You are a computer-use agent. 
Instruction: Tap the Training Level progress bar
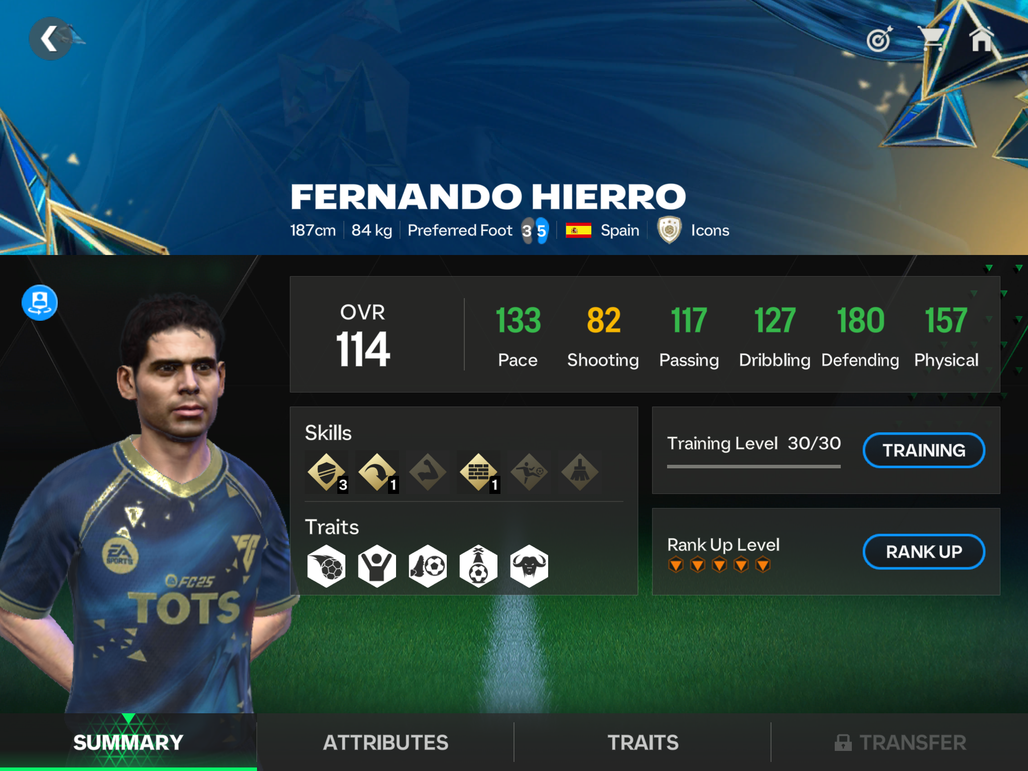(x=754, y=467)
